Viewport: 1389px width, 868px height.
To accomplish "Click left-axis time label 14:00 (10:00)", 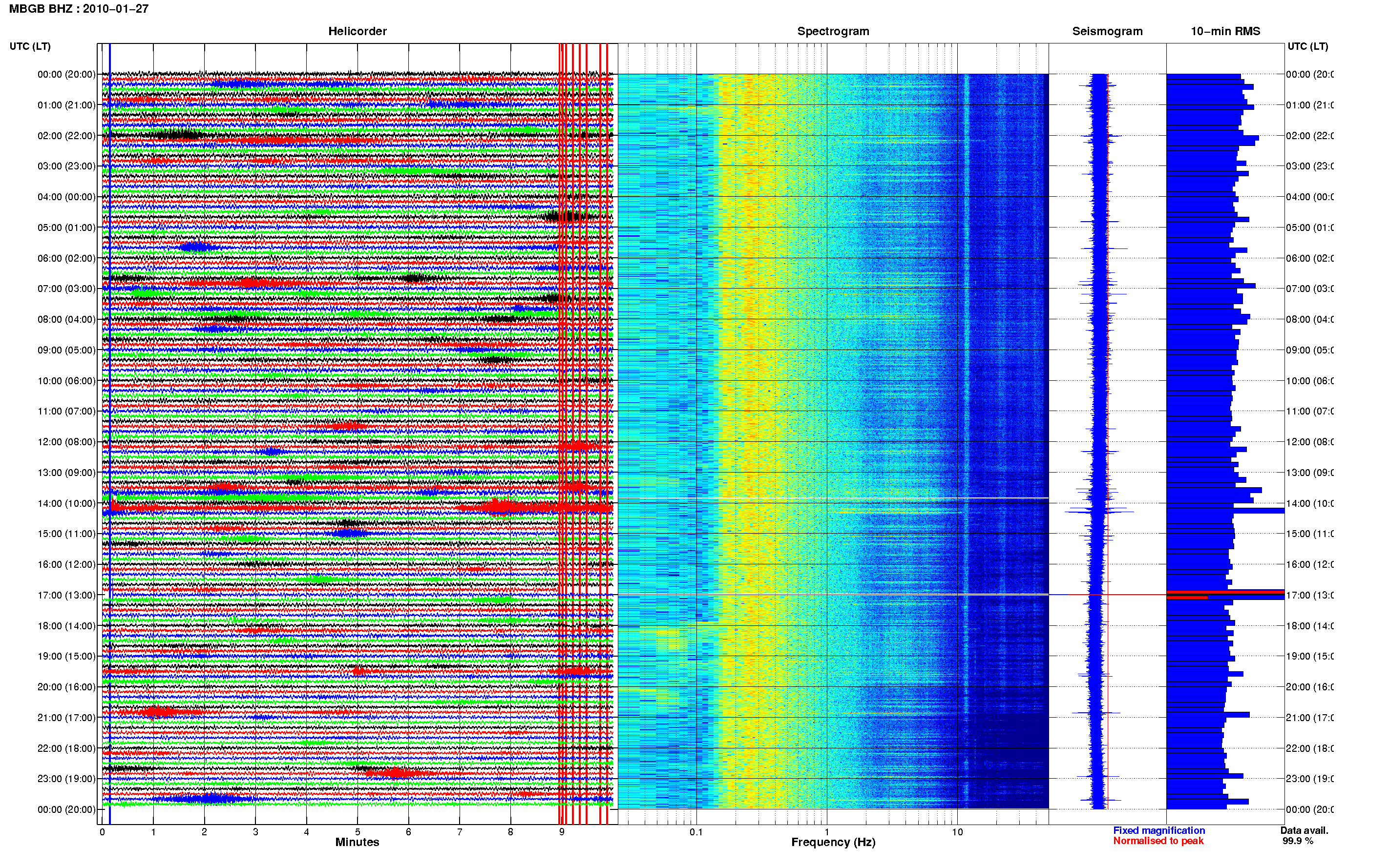I will pos(66,503).
